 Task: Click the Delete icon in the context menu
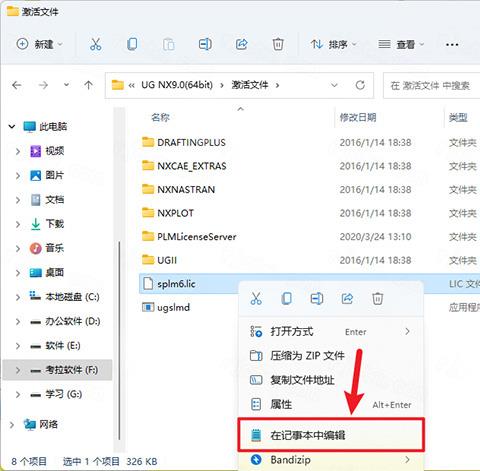coord(378,298)
